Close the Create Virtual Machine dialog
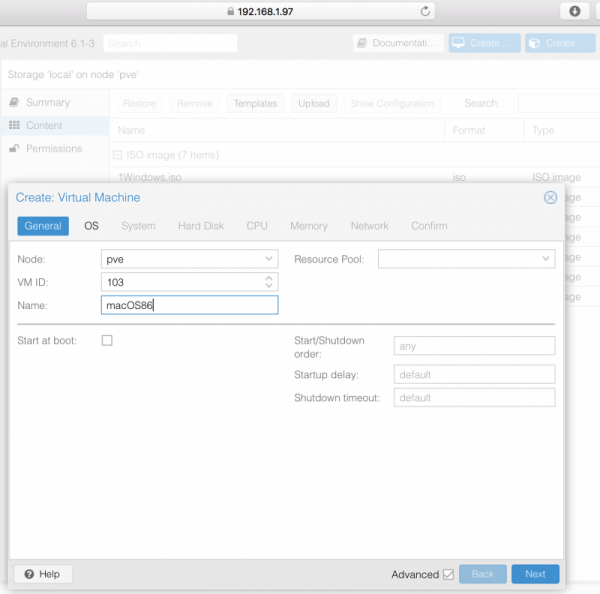Viewport: 600px width, 594px height. click(x=550, y=198)
